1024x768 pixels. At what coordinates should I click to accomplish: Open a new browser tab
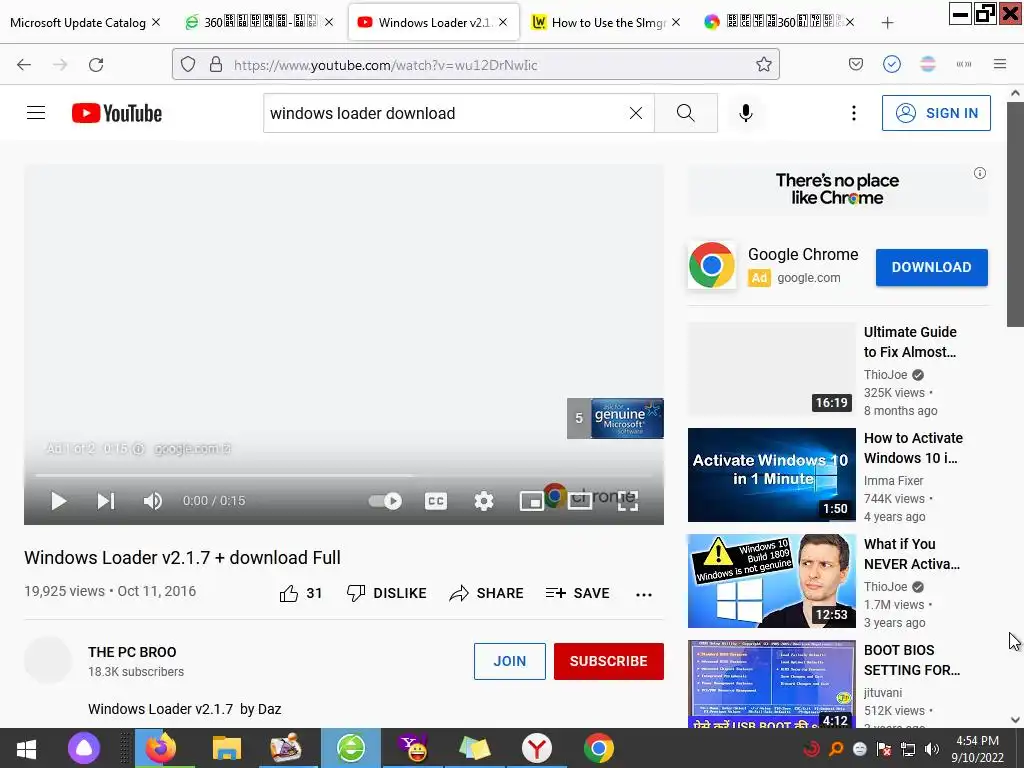click(x=887, y=23)
